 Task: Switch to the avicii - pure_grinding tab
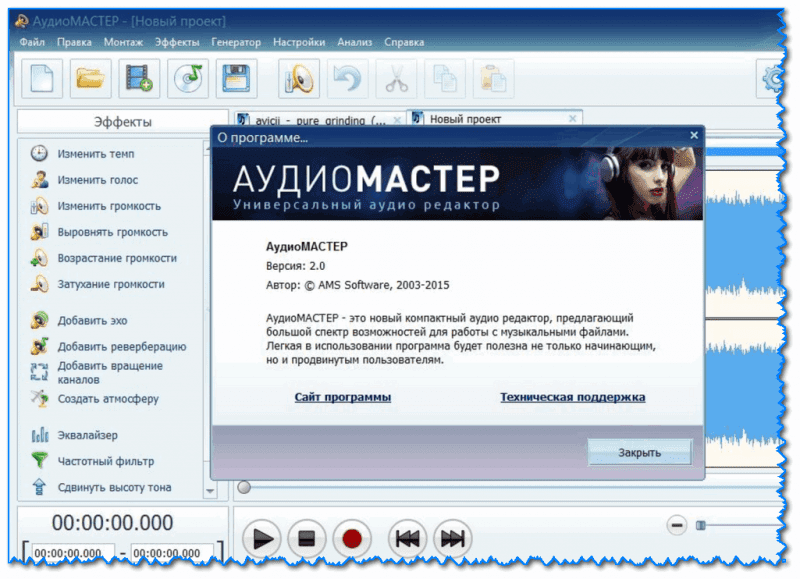point(319,119)
